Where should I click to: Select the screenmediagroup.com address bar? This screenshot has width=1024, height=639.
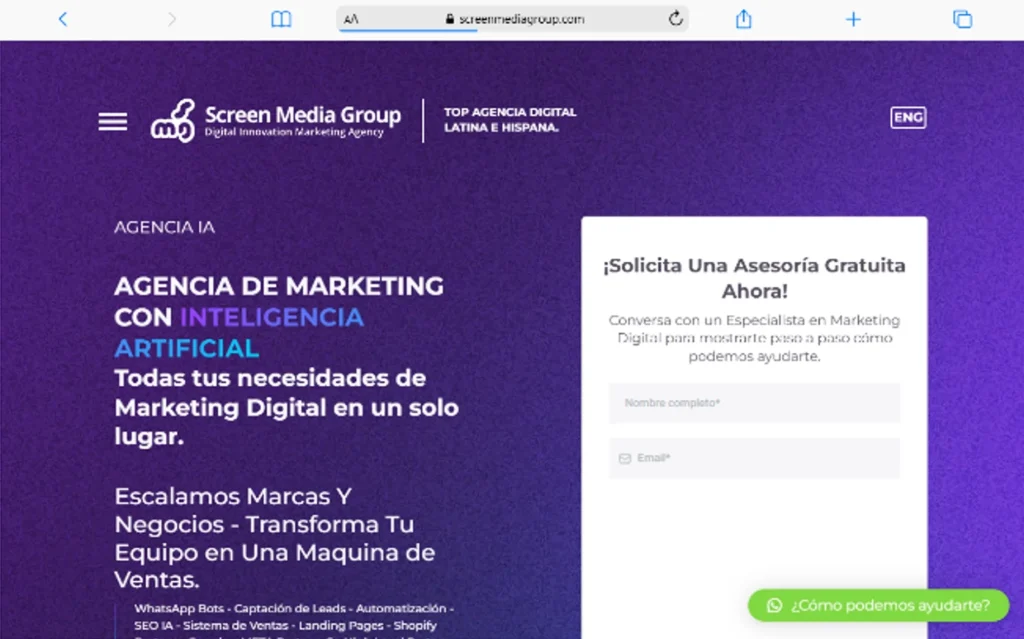(x=513, y=19)
